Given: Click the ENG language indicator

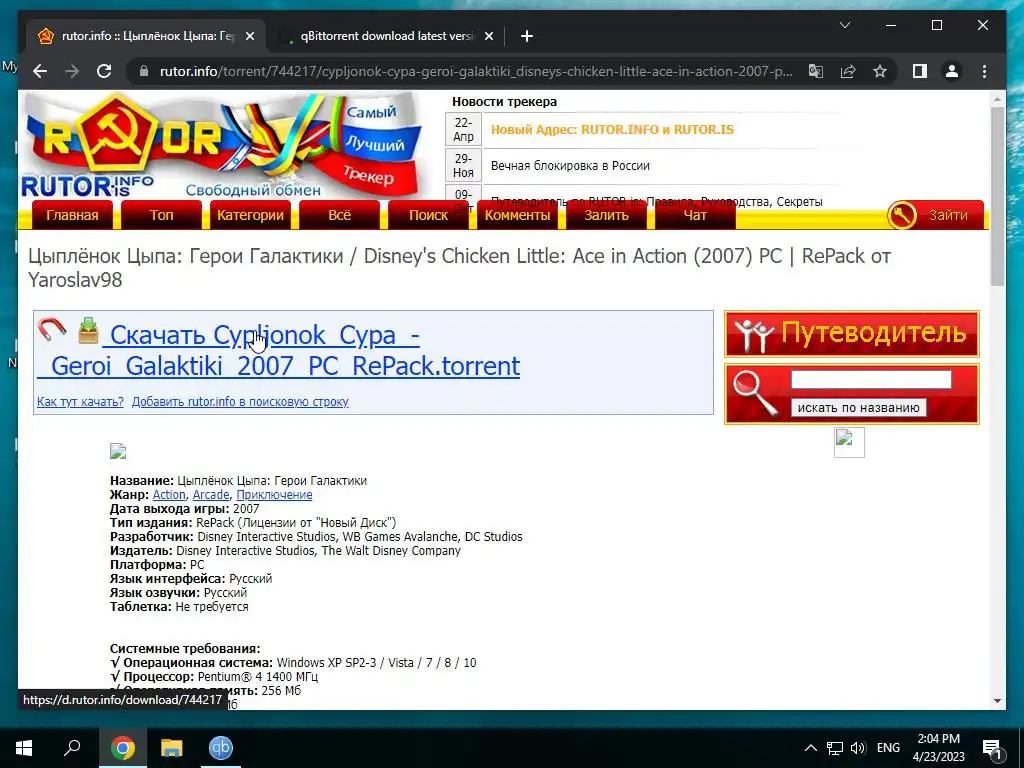Looking at the screenshot, I should coord(888,748).
